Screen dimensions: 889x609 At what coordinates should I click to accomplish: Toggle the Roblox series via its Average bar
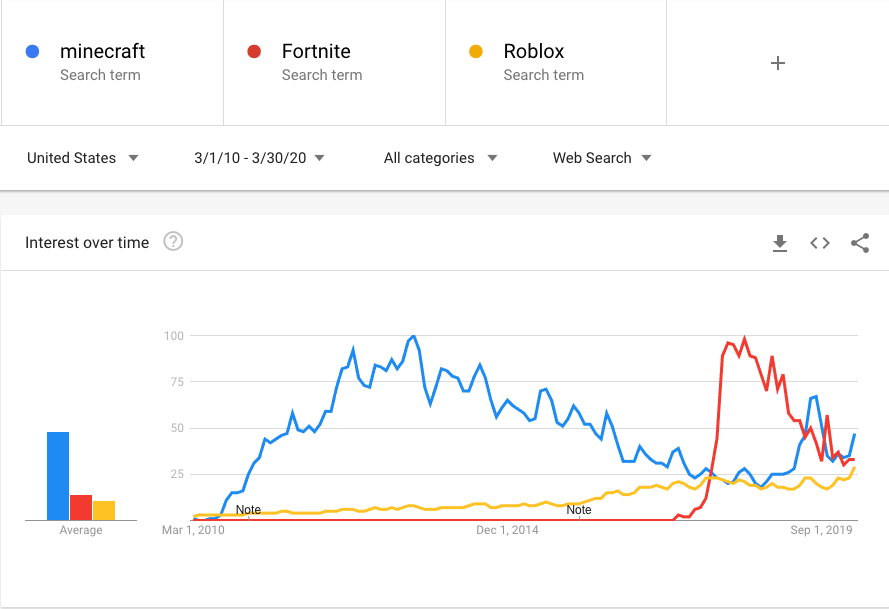(x=104, y=510)
